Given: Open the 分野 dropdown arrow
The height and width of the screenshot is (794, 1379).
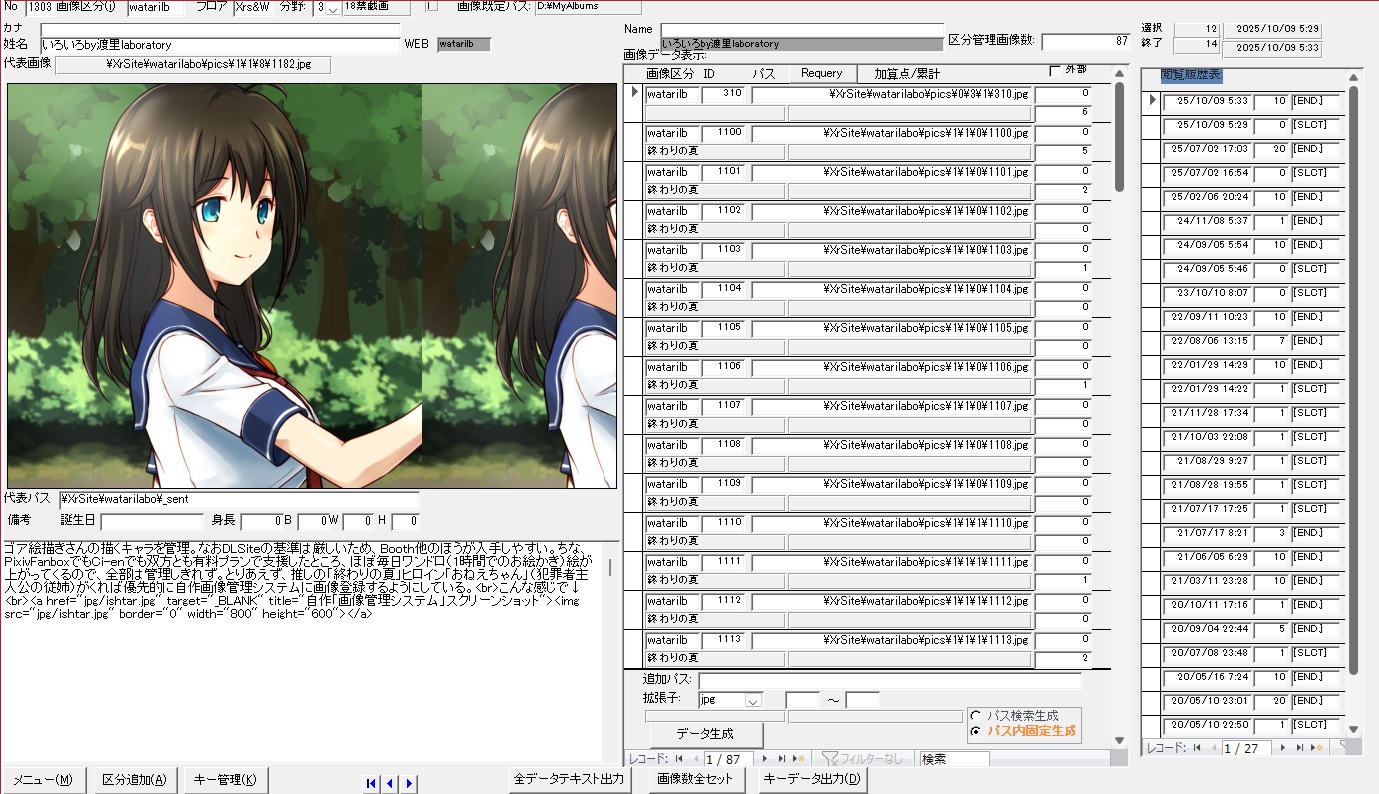Looking at the screenshot, I should pyautogui.click(x=332, y=9).
